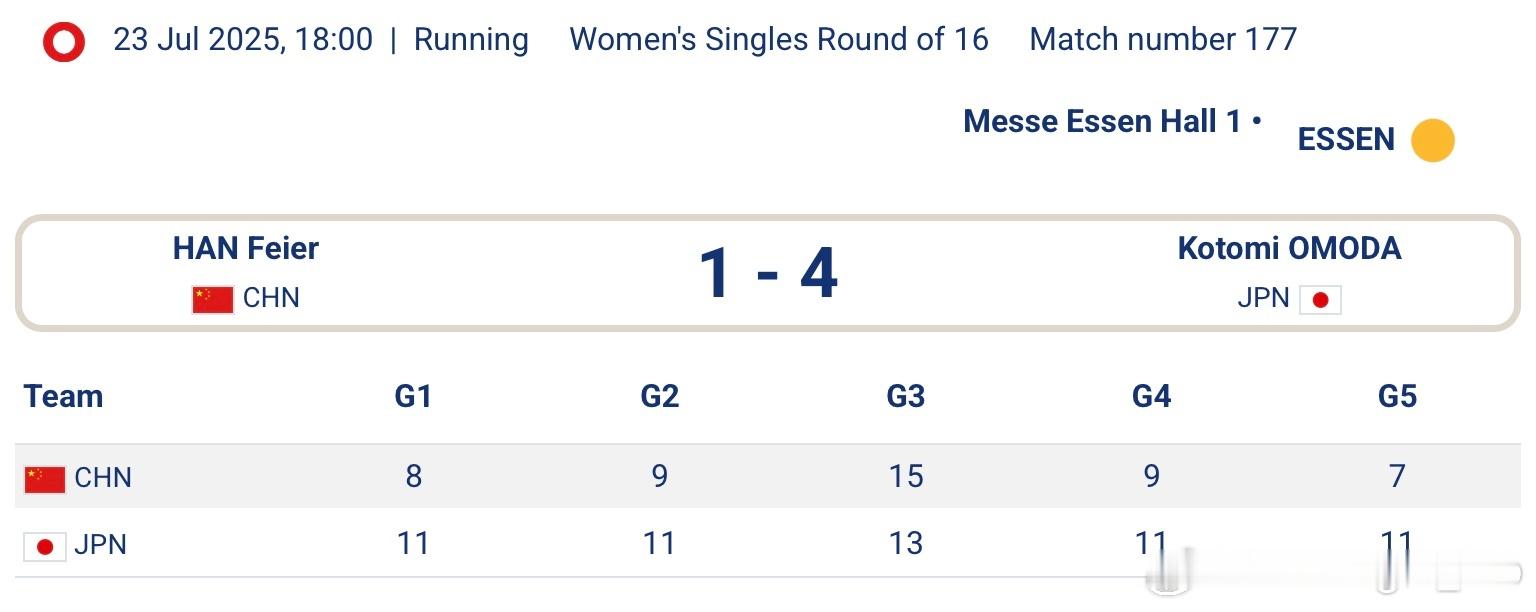The image size is (1536, 612).
Task: Select the G3 column header
Action: pyautogui.click(x=905, y=397)
